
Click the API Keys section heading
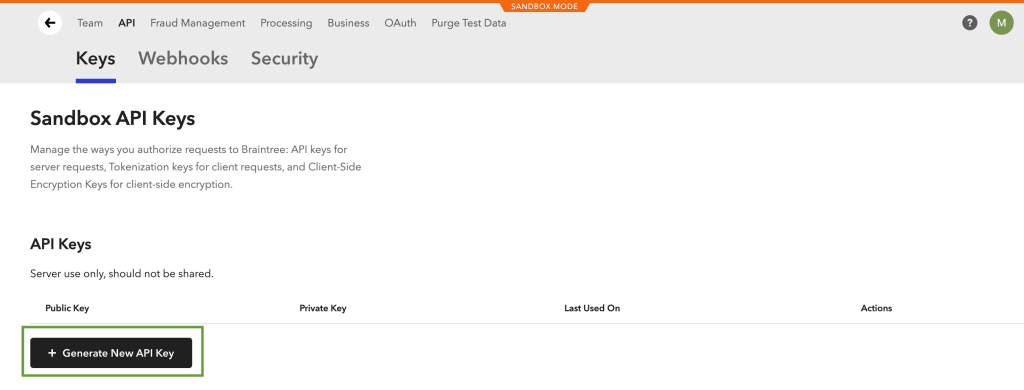[x=61, y=244]
